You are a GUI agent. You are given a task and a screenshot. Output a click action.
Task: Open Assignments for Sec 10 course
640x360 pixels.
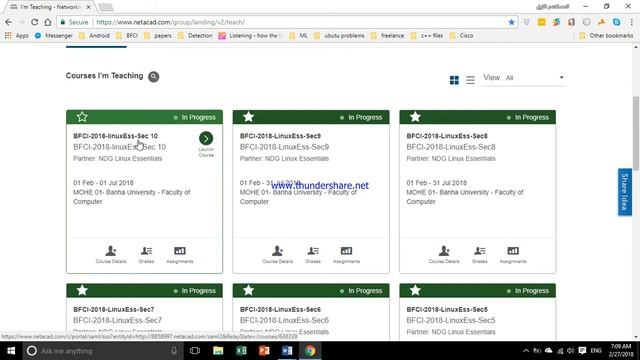(x=180, y=254)
